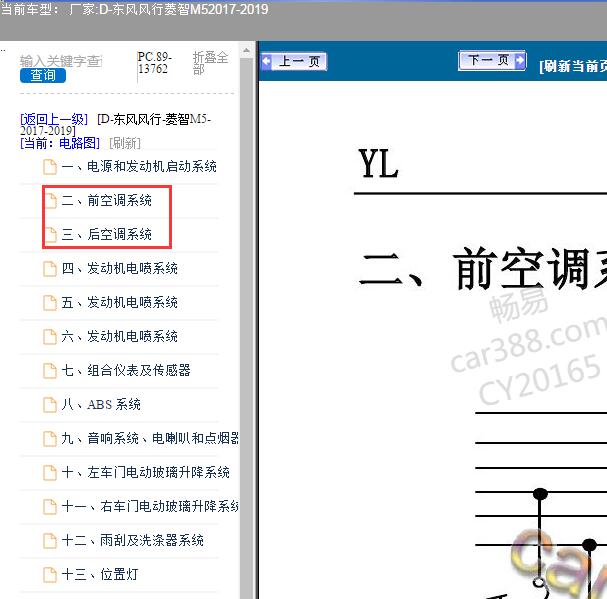Image resolution: width=607 pixels, height=599 pixels.
Task: Open 九、音响系统、电喇叭和点烟器 entry
Action: (150, 438)
